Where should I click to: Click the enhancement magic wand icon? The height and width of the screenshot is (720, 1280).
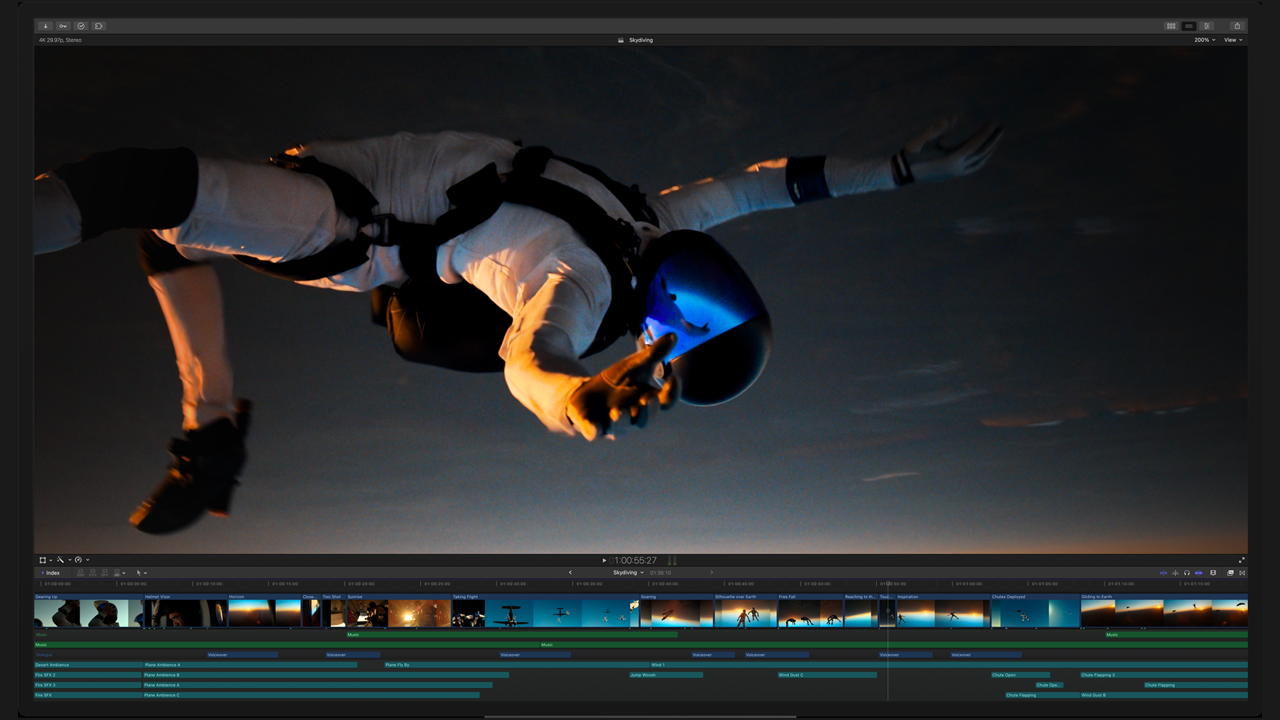(61, 560)
